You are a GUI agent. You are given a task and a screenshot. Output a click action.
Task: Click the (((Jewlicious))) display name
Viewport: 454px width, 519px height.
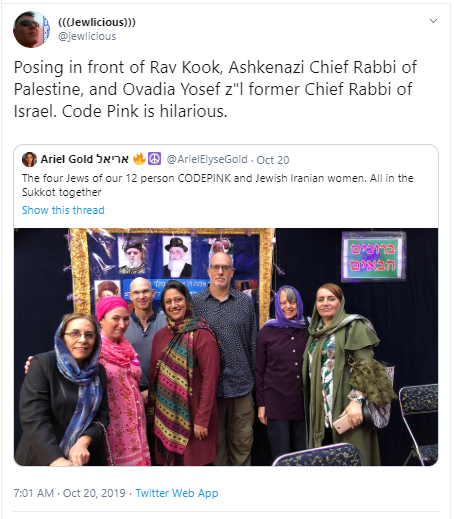coord(97,22)
